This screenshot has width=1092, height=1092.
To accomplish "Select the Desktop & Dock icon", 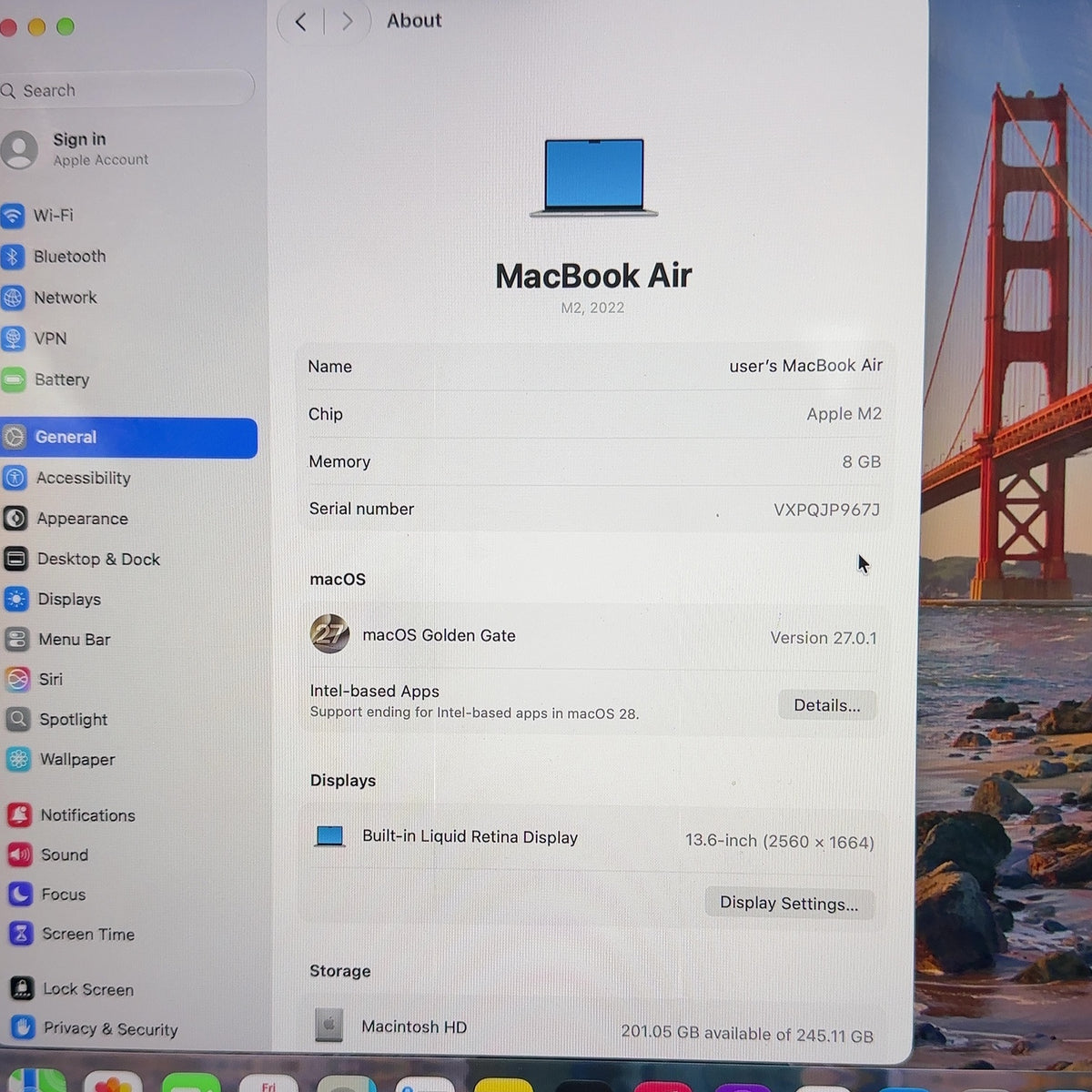I will [x=16, y=559].
